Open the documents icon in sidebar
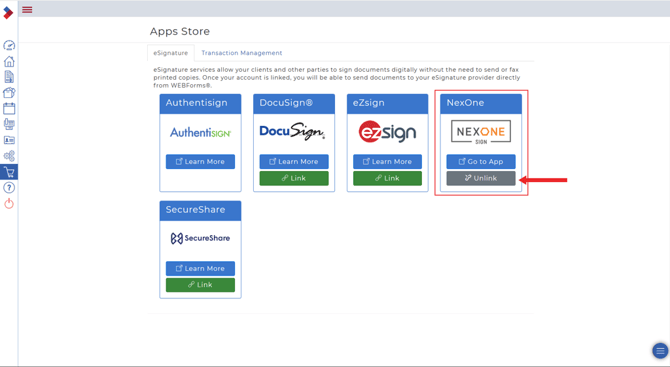 9,77
